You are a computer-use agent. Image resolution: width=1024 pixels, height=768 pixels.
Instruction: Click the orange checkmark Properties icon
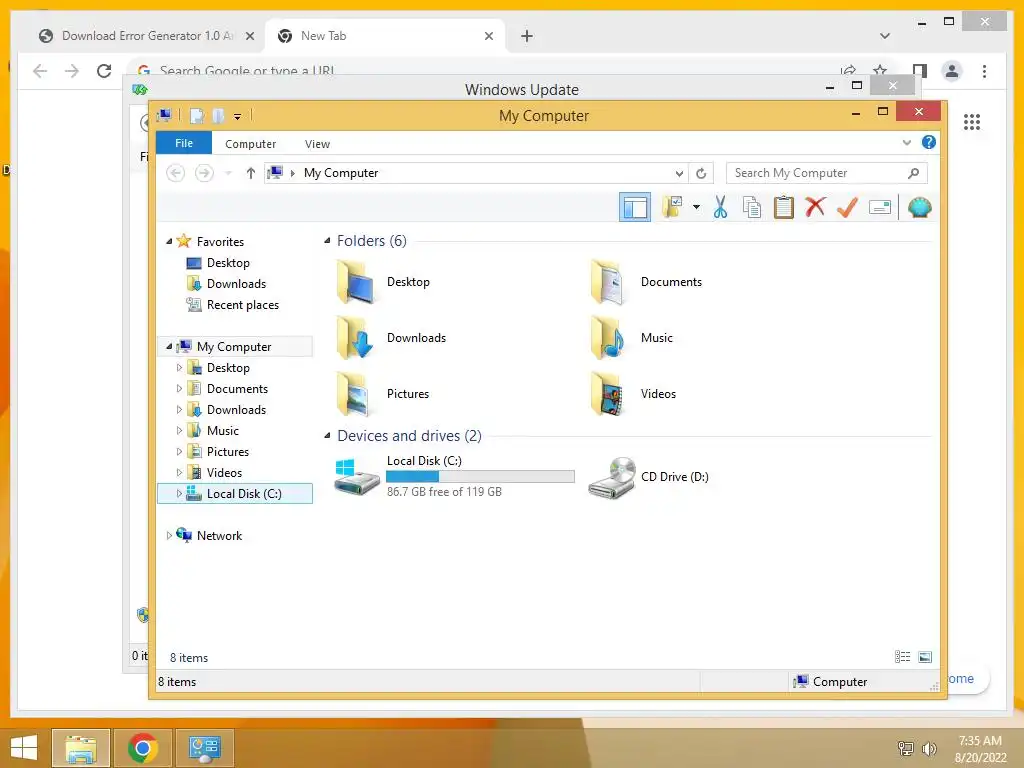[x=847, y=208]
